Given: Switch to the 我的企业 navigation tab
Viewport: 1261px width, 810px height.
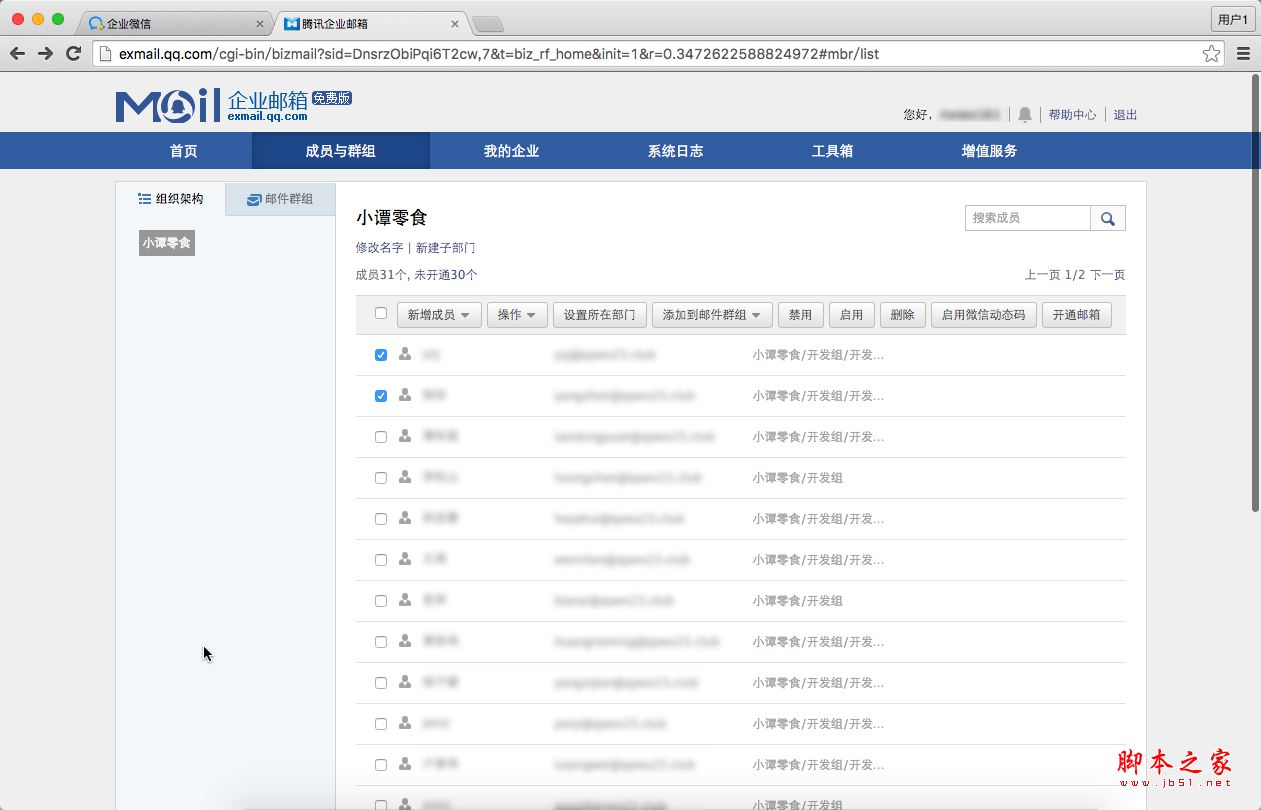Looking at the screenshot, I should [x=511, y=150].
